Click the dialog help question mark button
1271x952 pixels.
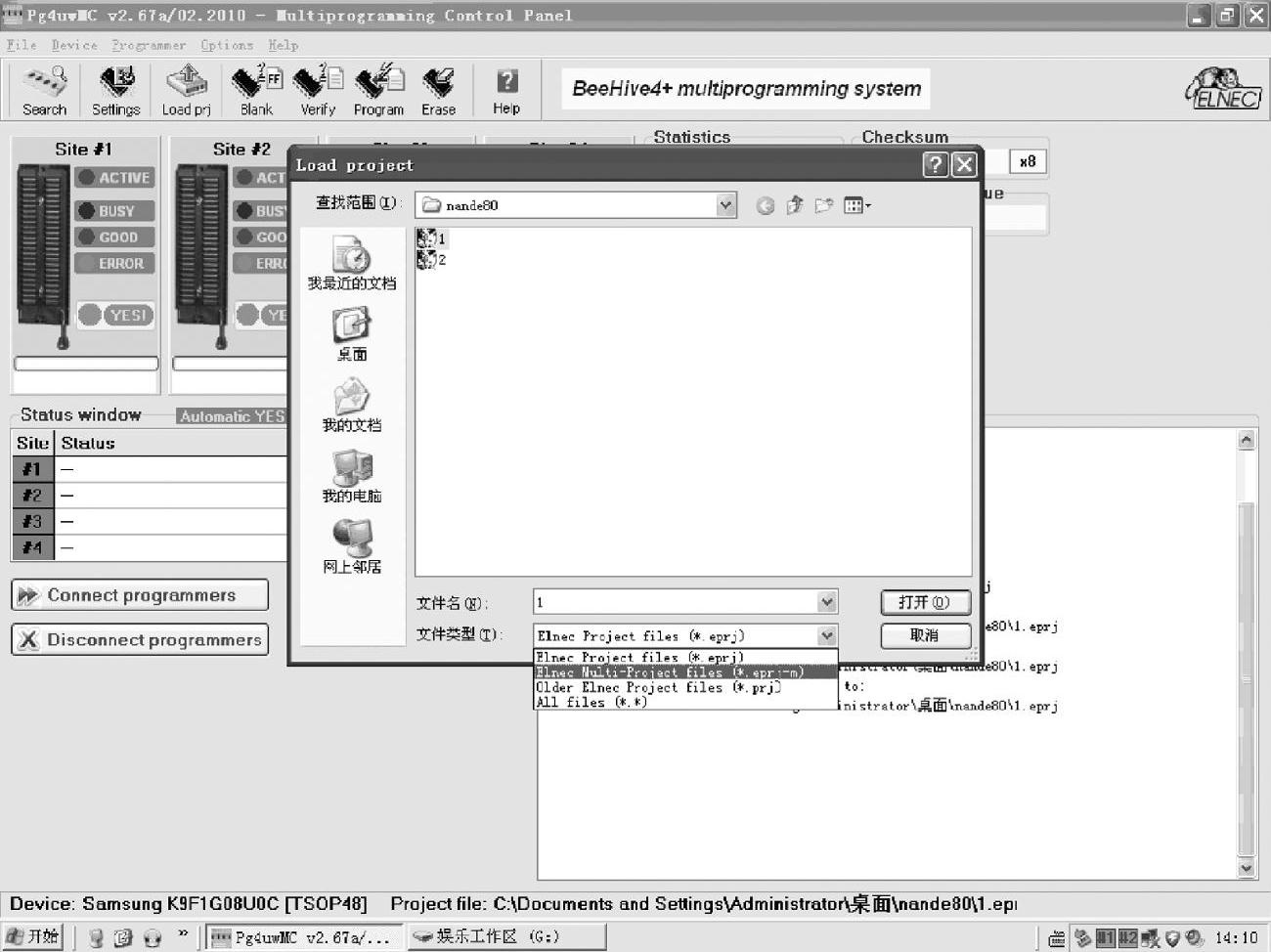pyautogui.click(x=936, y=164)
